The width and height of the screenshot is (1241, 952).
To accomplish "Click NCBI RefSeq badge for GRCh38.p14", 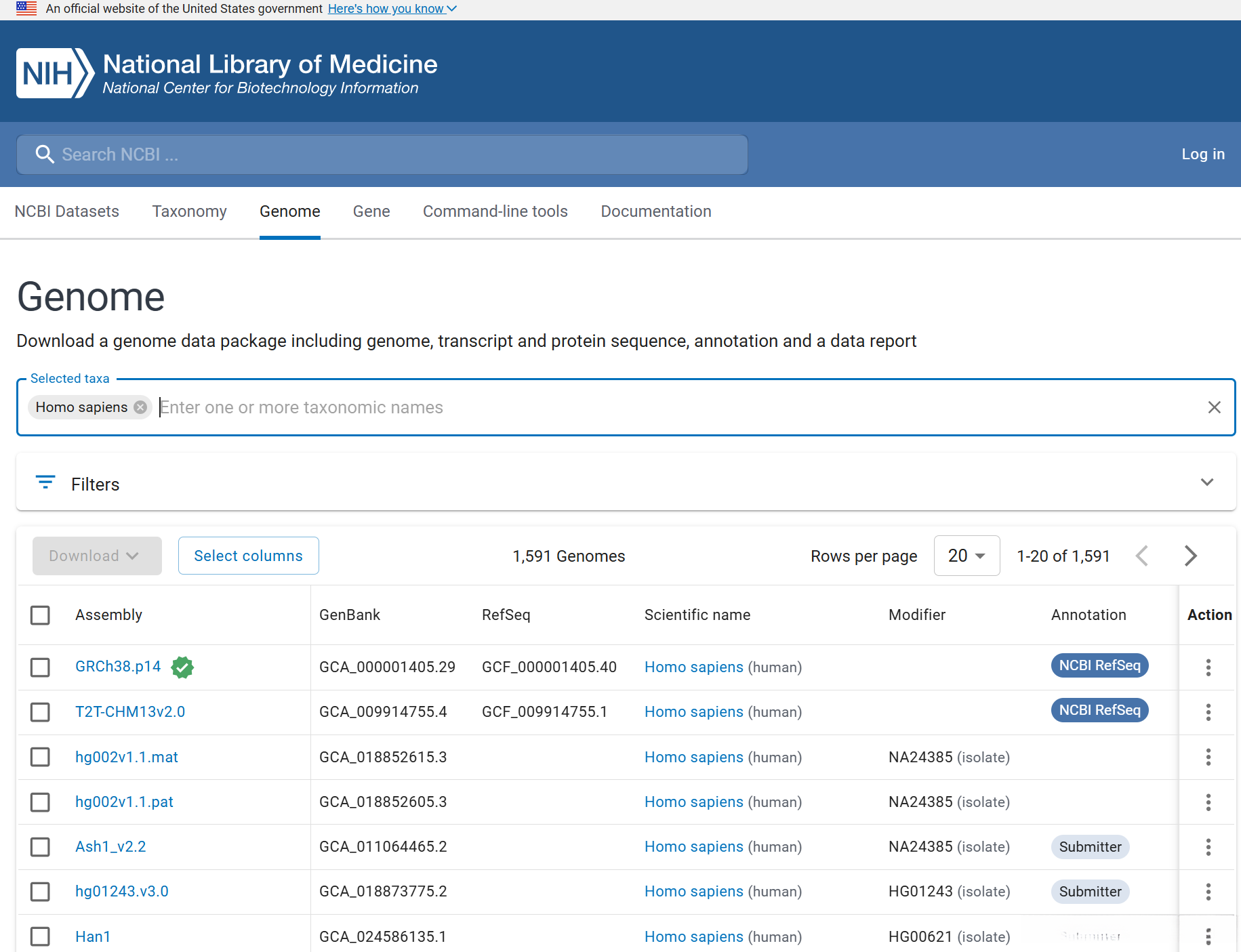I will 1099,665.
